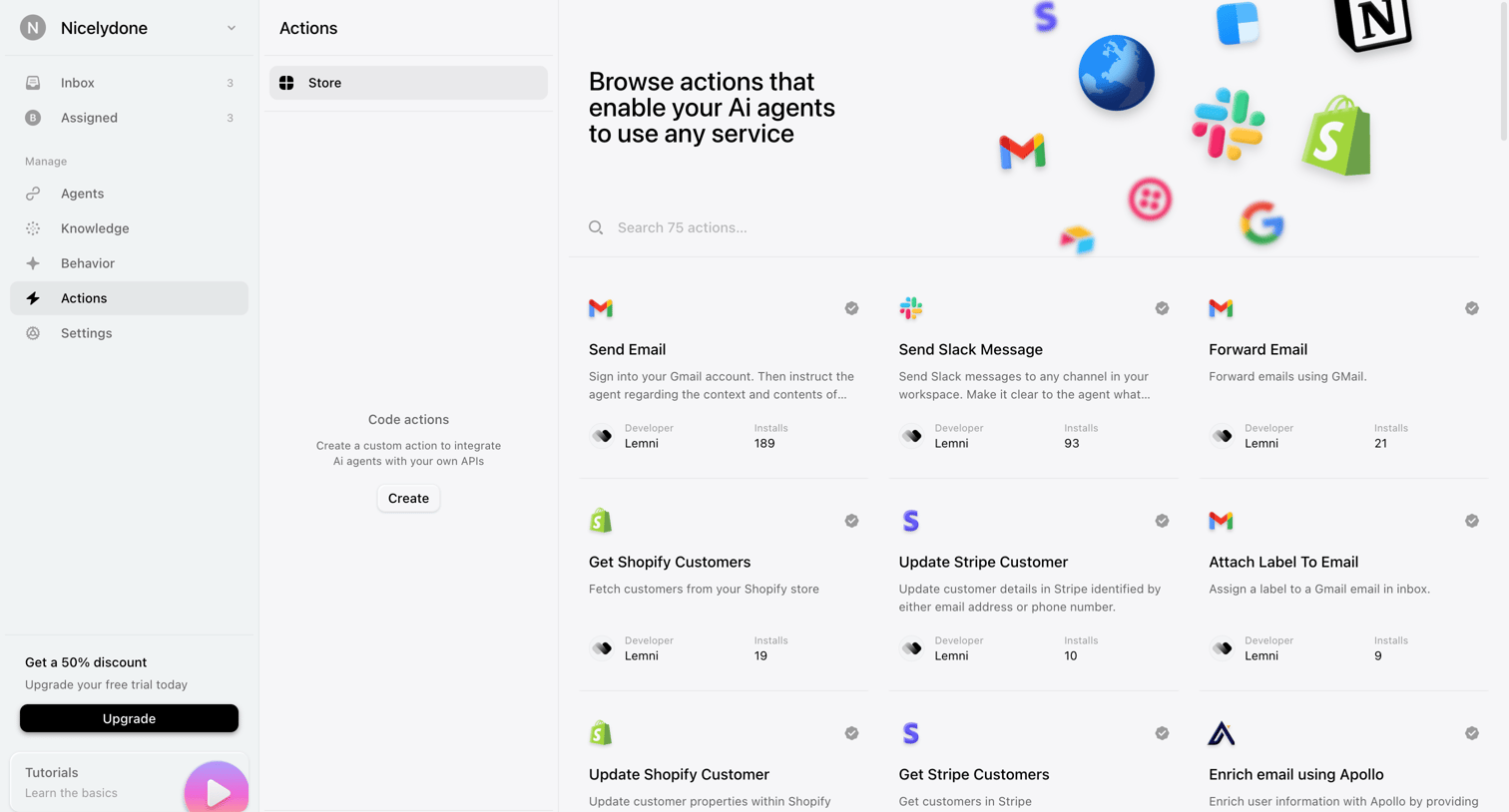Click Lemni developer avatar on Send Slack Message
This screenshot has width=1509, height=812.
pos(912,436)
